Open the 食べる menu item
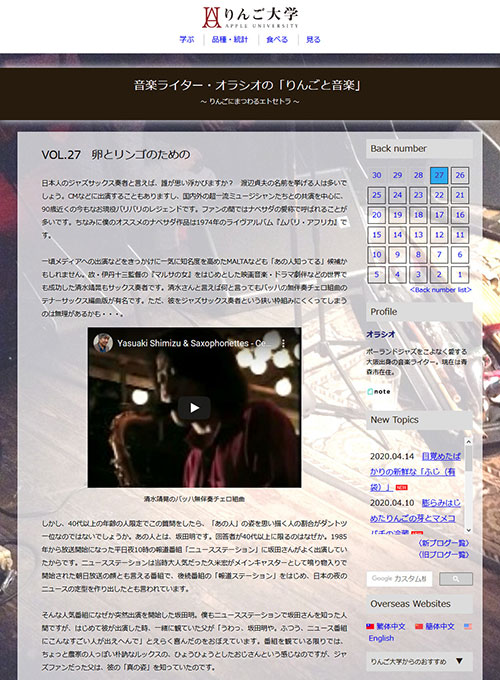This screenshot has height=680, width=500. click(x=277, y=39)
